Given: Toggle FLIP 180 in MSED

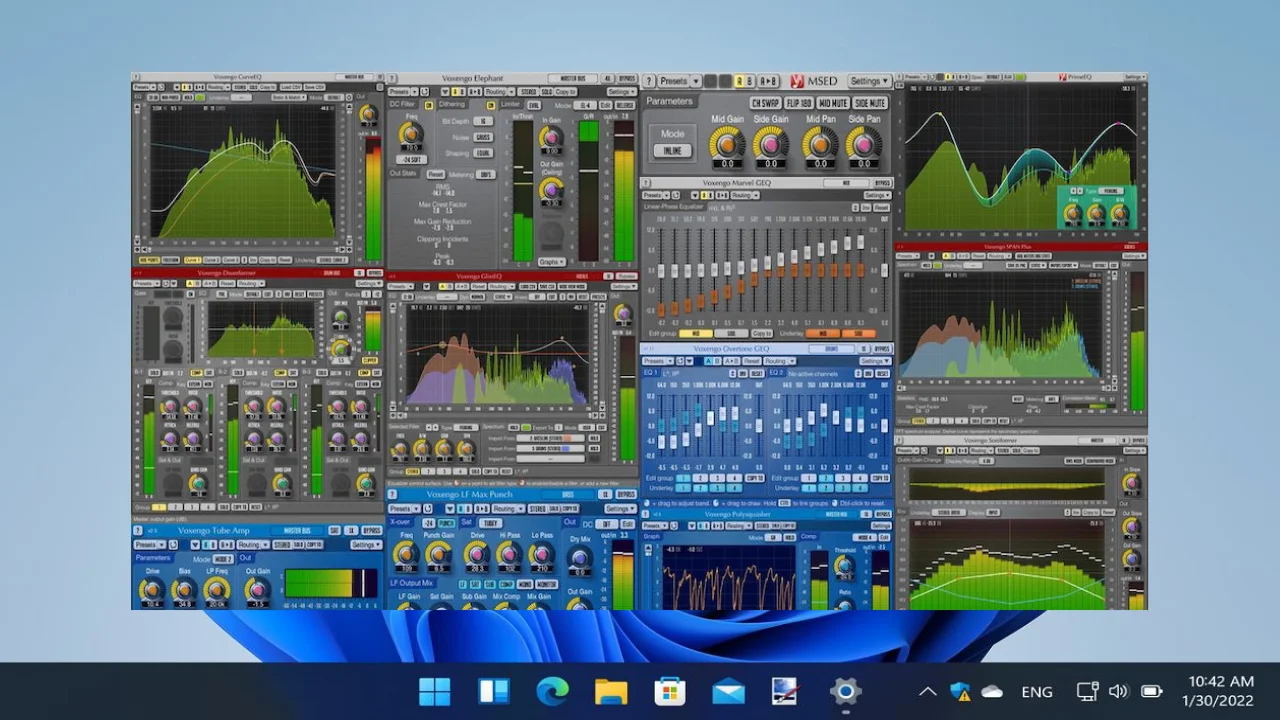Looking at the screenshot, I should (x=799, y=103).
